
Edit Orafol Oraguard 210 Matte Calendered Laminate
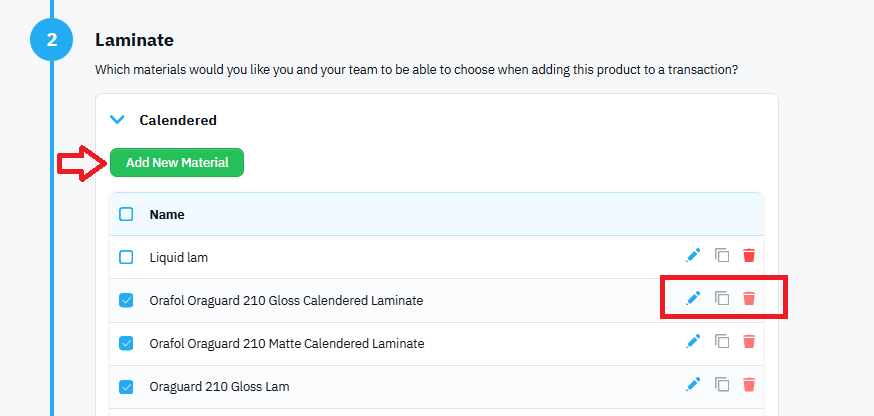point(693,341)
